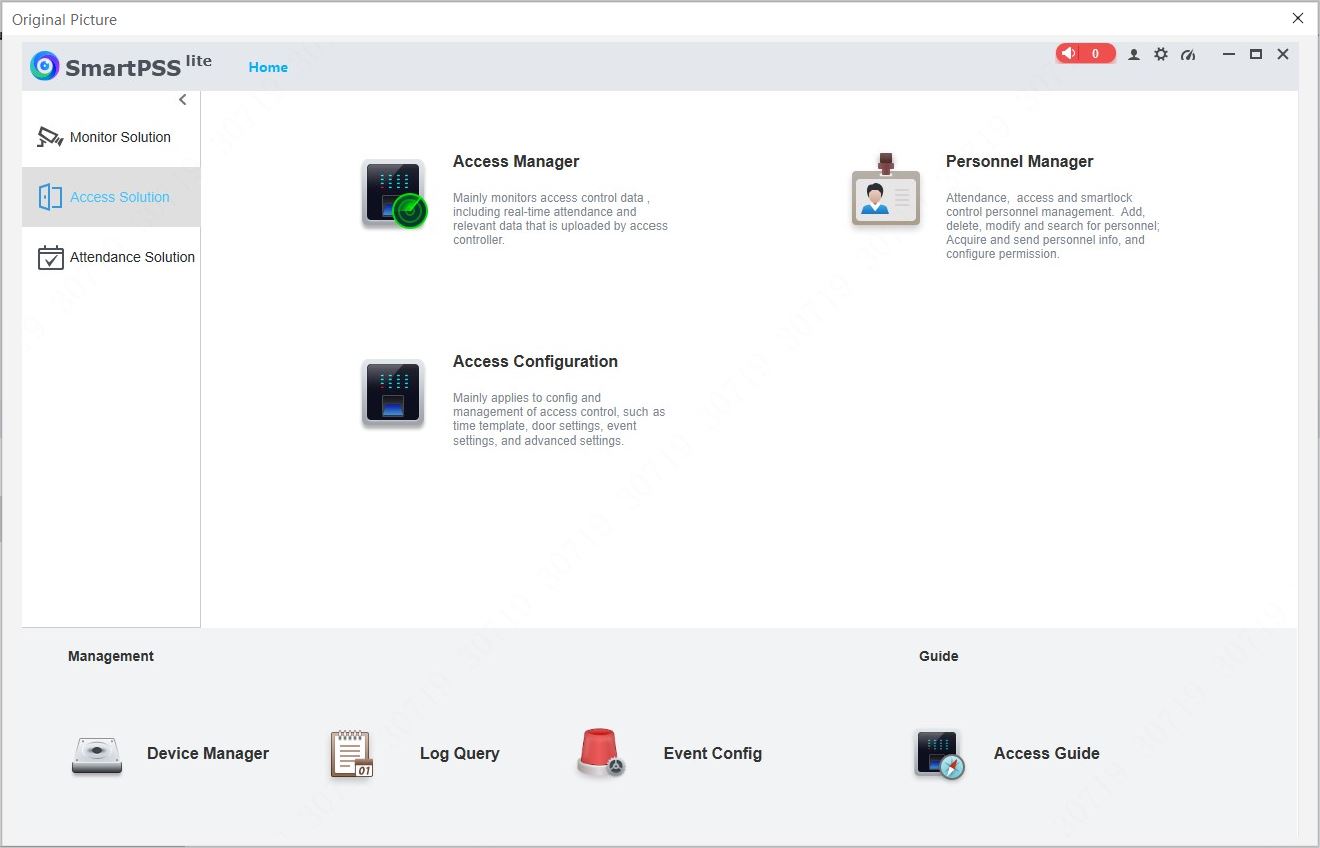Click the Personnel Manager title

point(1019,161)
